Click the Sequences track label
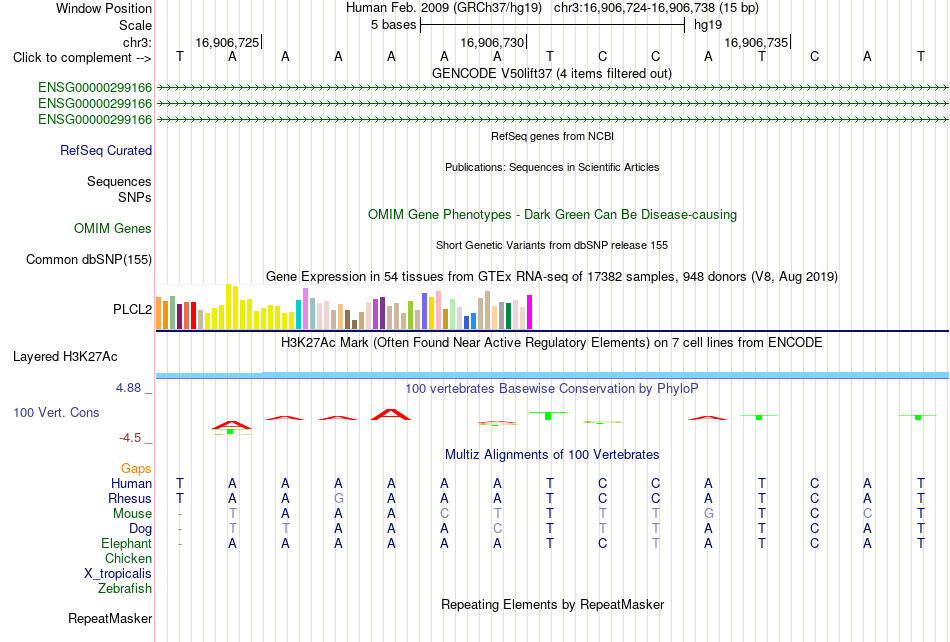 tap(119, 181)
